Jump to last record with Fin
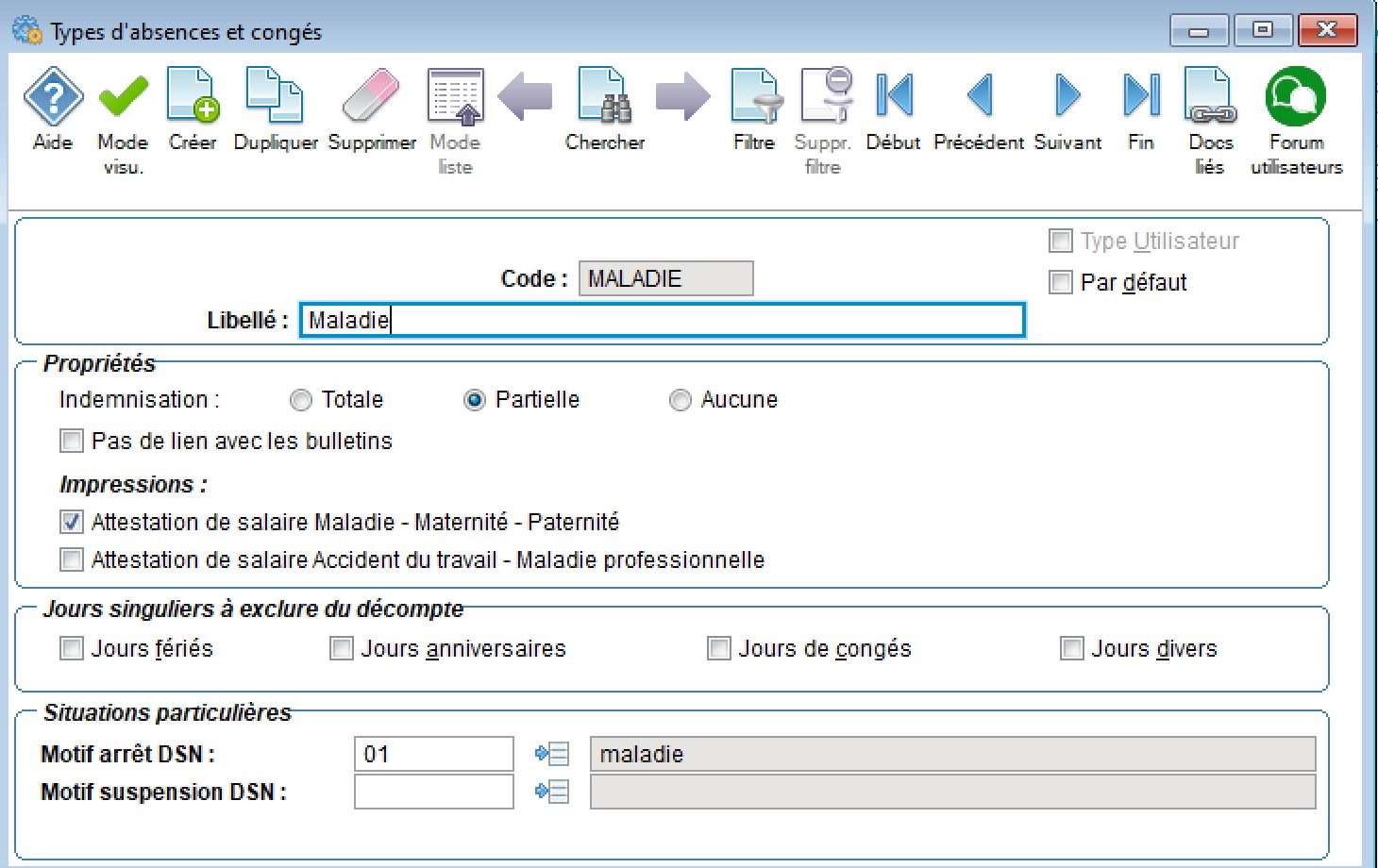Viewport: 1378px width, 868px height. click(x=1142, y=95)
